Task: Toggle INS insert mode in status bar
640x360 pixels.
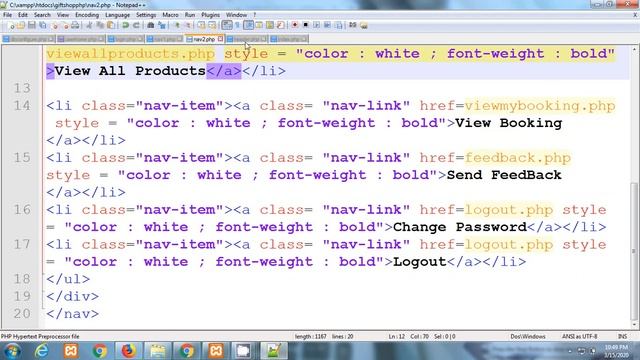Action: [x=622, y=337]
